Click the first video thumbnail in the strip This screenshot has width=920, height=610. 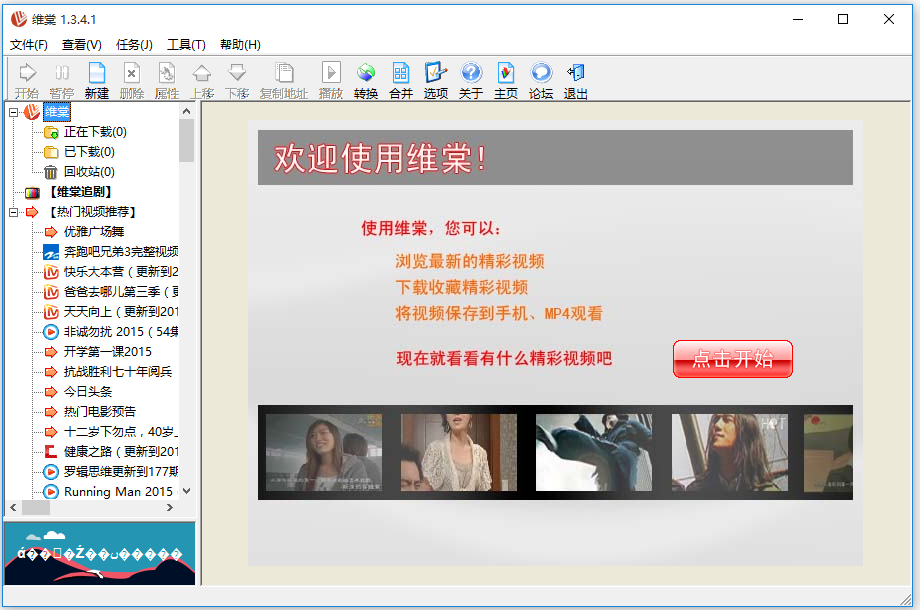tap(323, 452)
